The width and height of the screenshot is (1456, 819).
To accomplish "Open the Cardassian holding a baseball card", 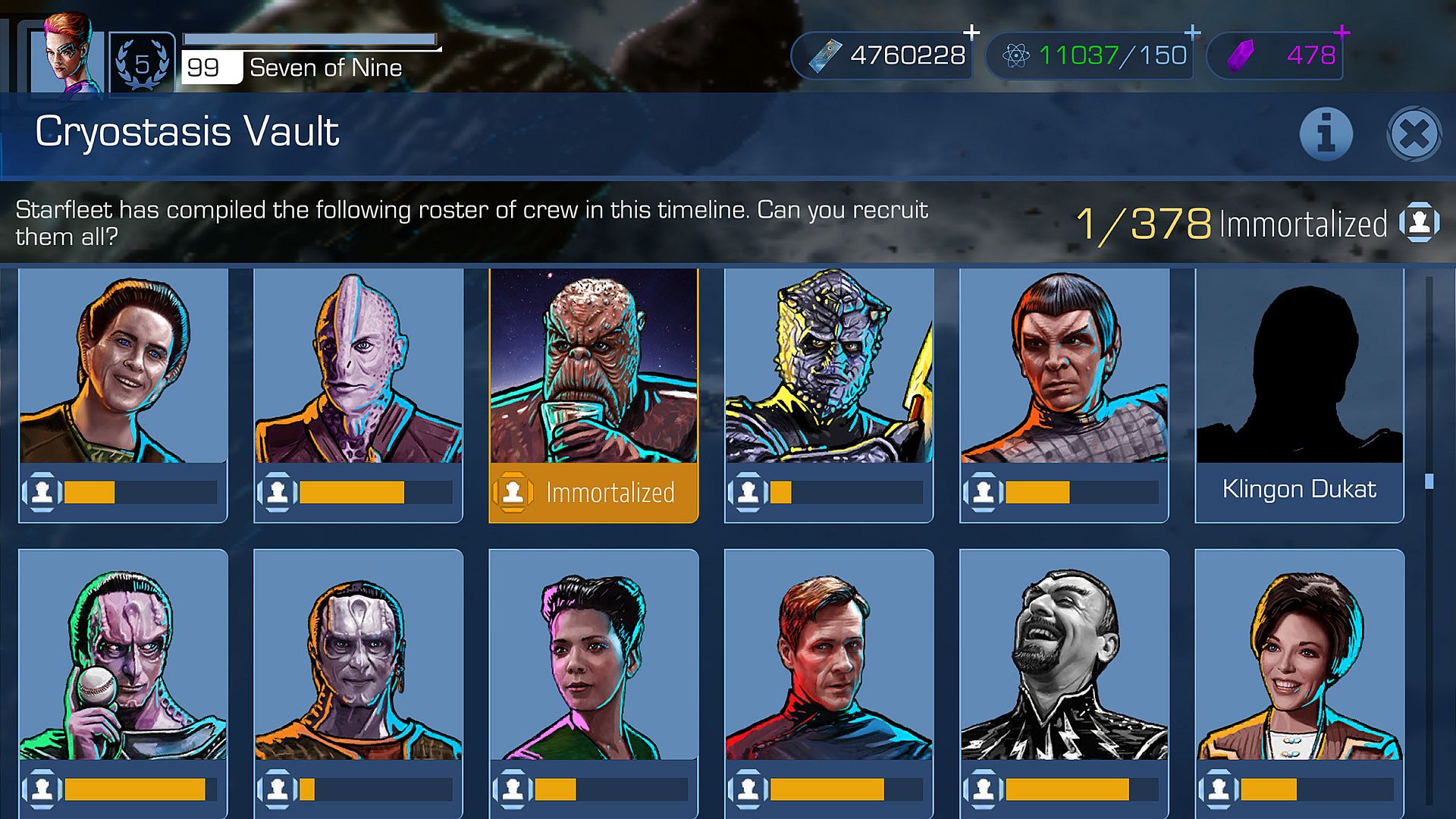I will pos(123,683).
